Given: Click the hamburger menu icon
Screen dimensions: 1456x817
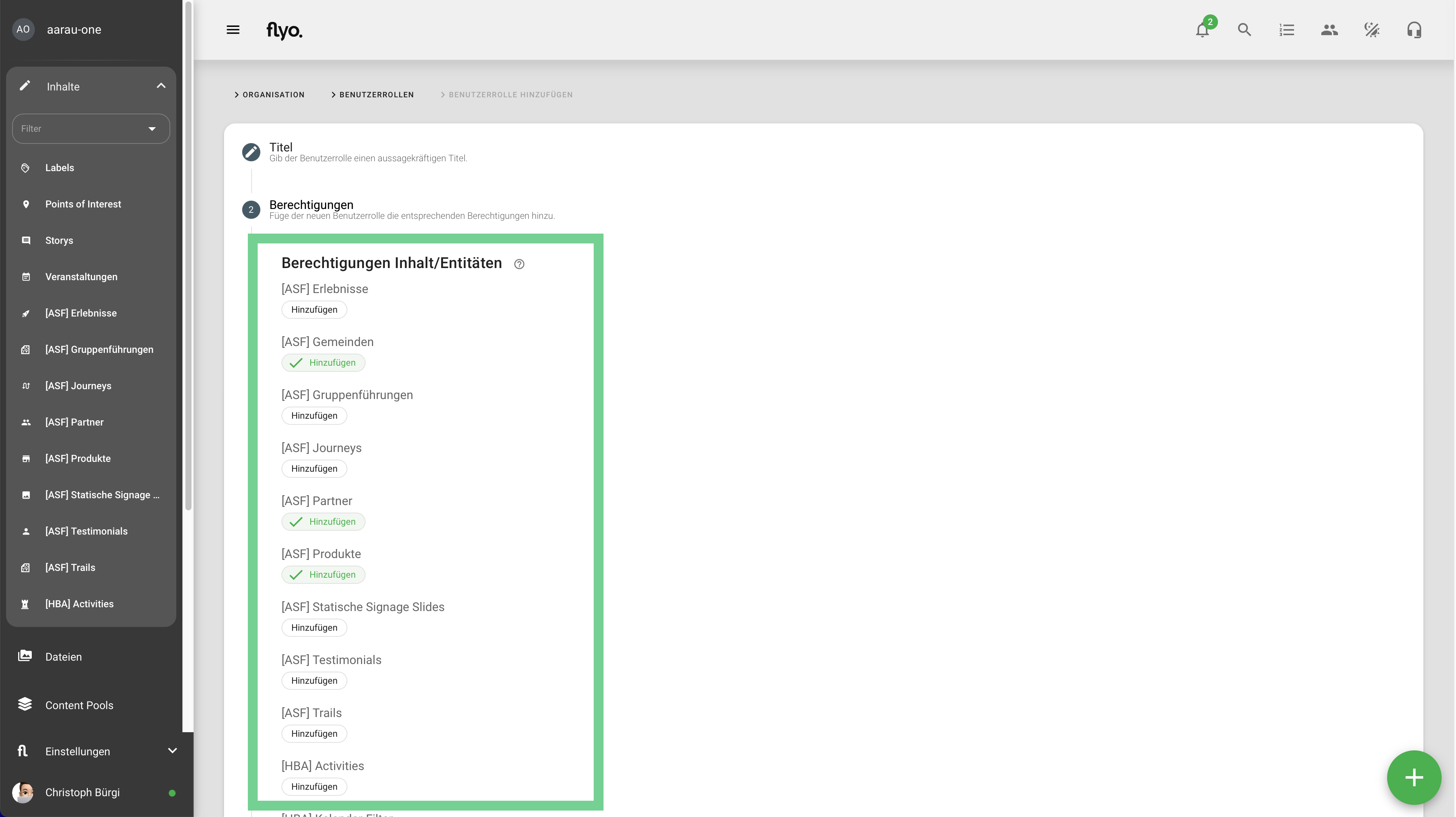Looking at the screenshot, I should tap(233, 30).
